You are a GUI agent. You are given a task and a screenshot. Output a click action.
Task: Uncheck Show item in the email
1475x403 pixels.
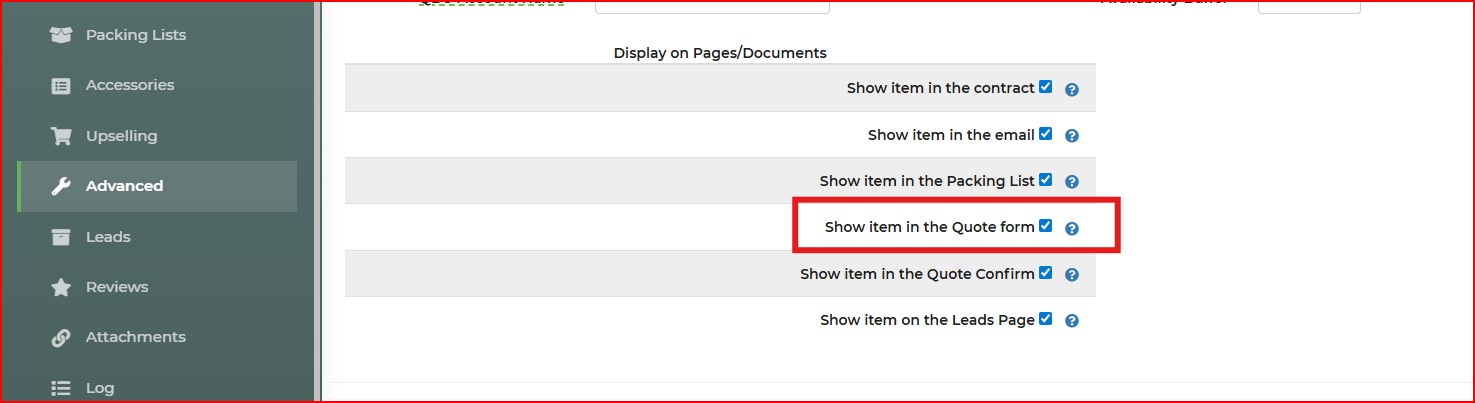click(x=1046, y=133)
